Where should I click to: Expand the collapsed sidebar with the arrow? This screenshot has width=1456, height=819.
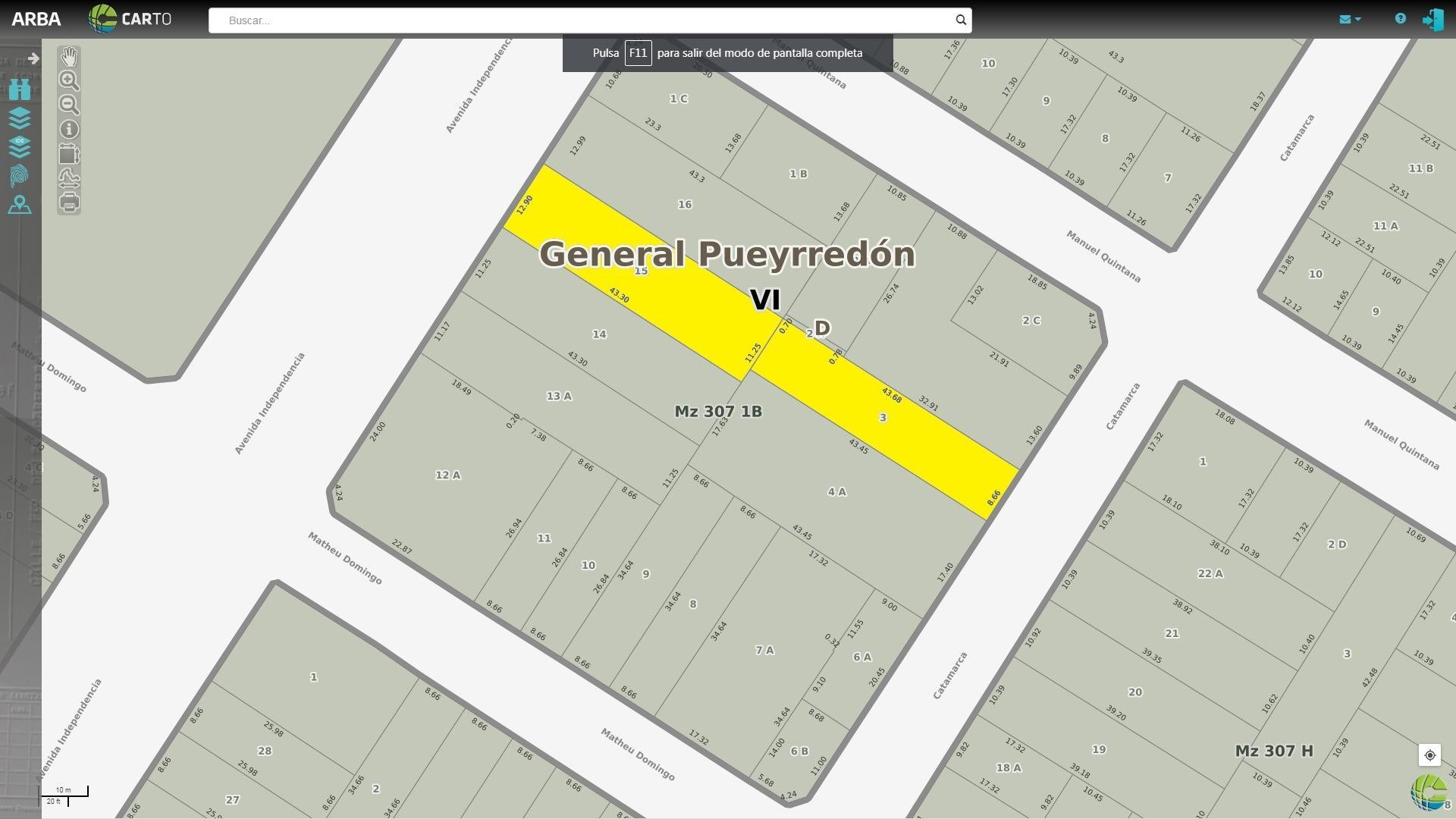click(33, 57)
